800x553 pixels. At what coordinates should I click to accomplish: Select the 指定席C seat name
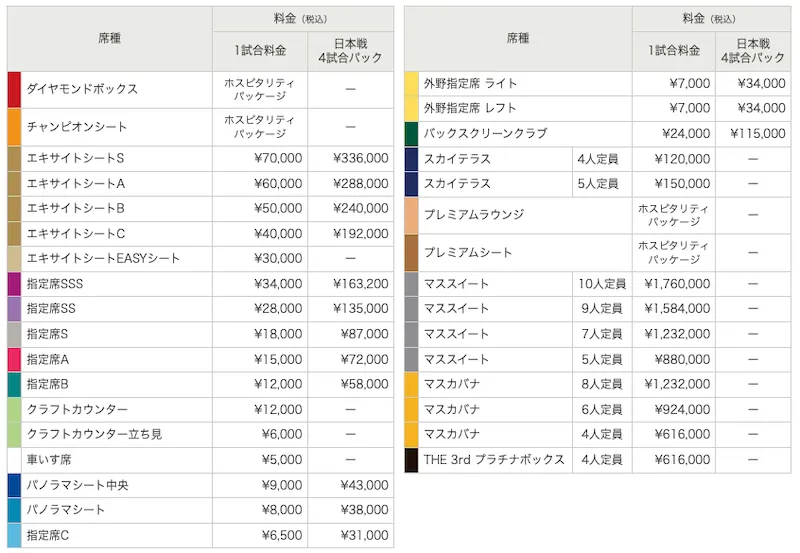tap(47, 535)
